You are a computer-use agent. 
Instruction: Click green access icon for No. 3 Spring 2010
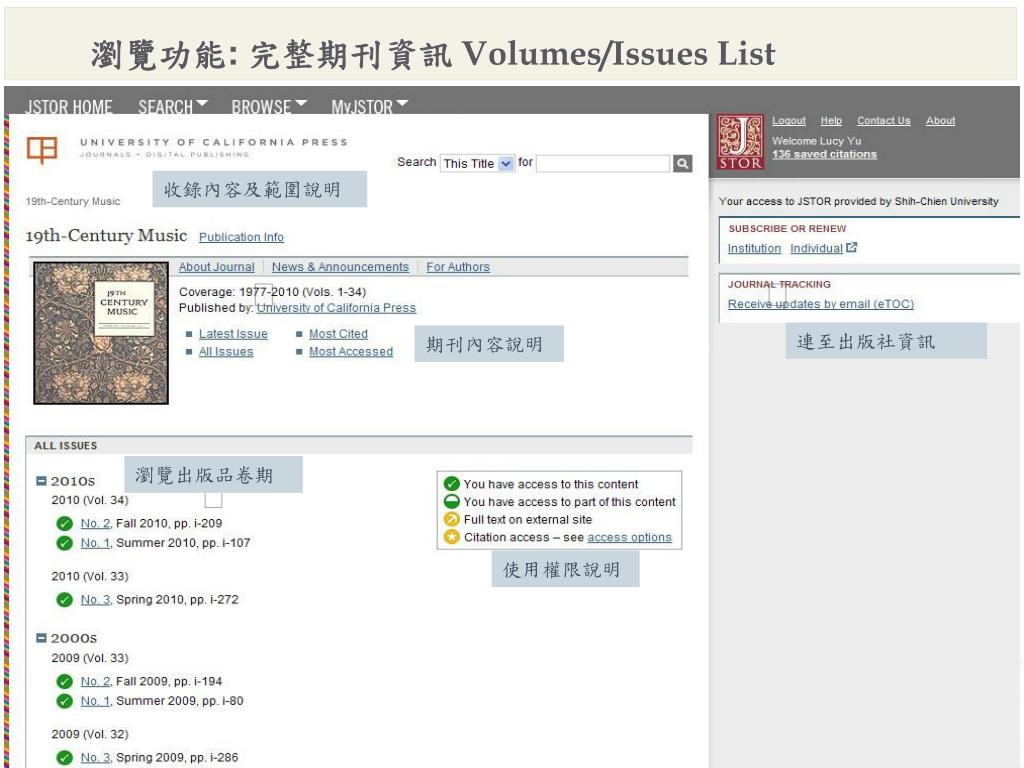click(x=64, y=600)
